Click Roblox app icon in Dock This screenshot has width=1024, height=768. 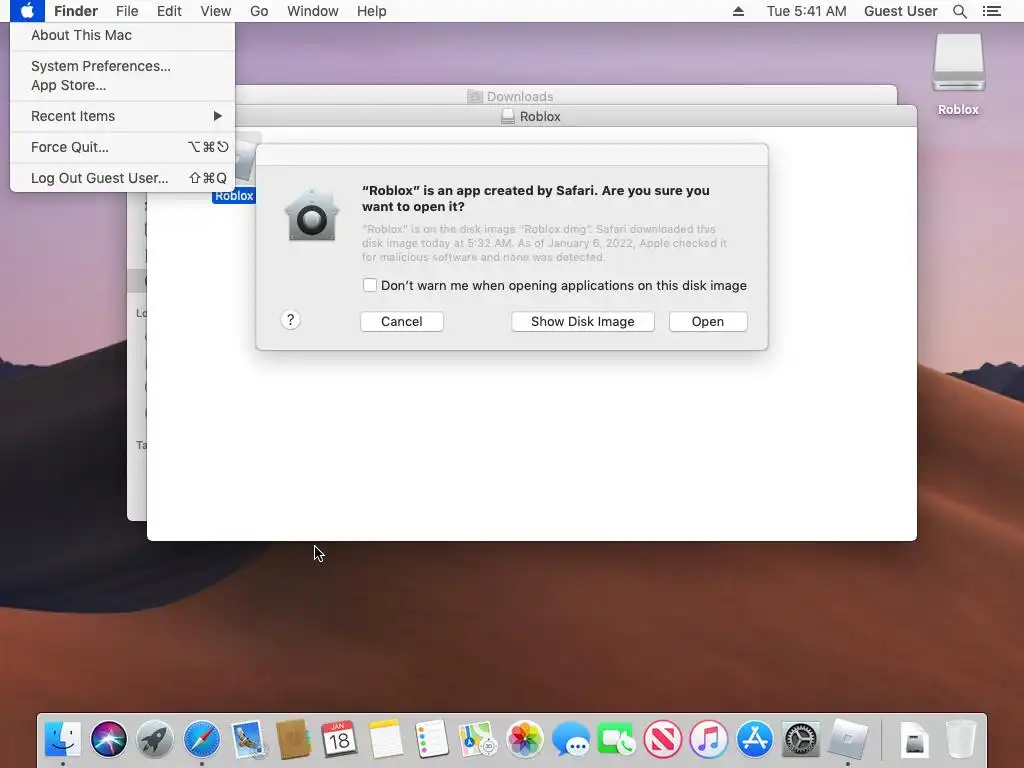click(x=848, y=739)
